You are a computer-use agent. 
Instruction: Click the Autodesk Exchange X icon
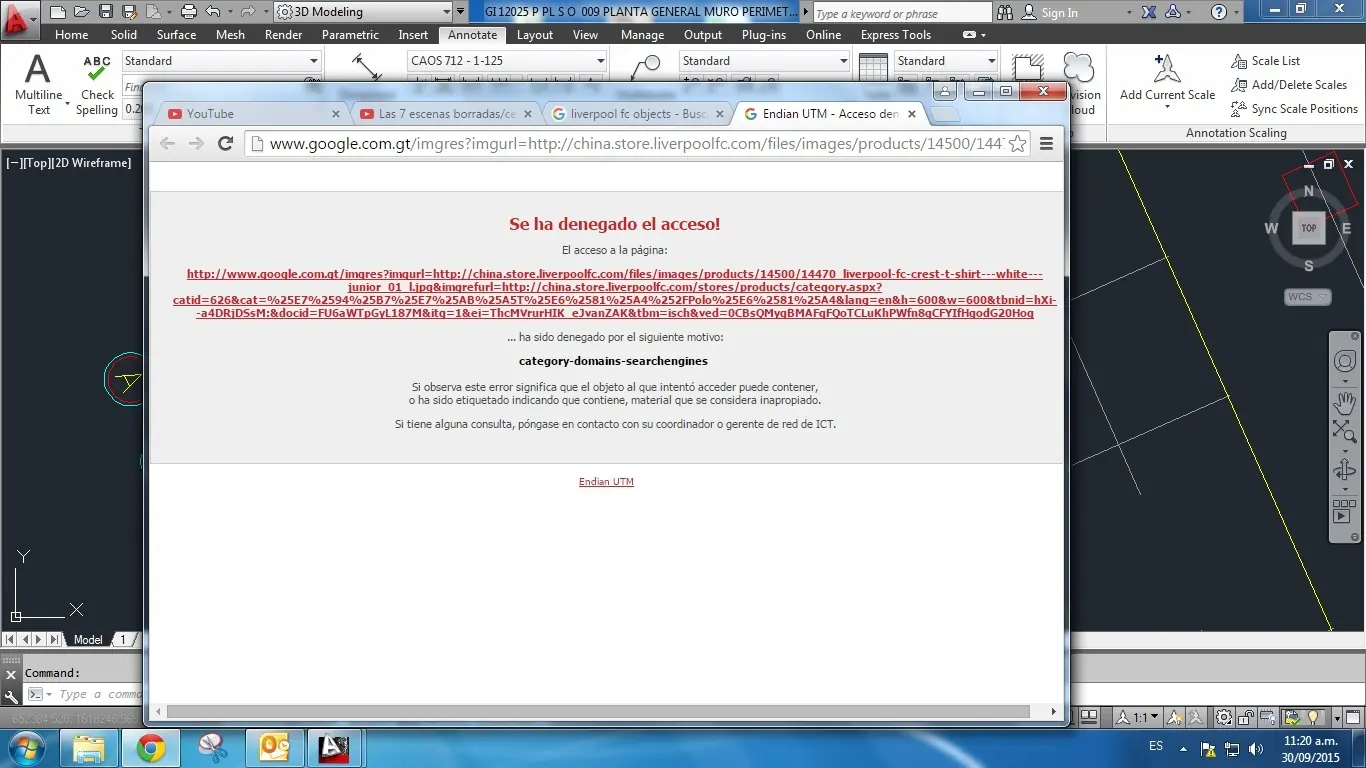coord(1148,12)
